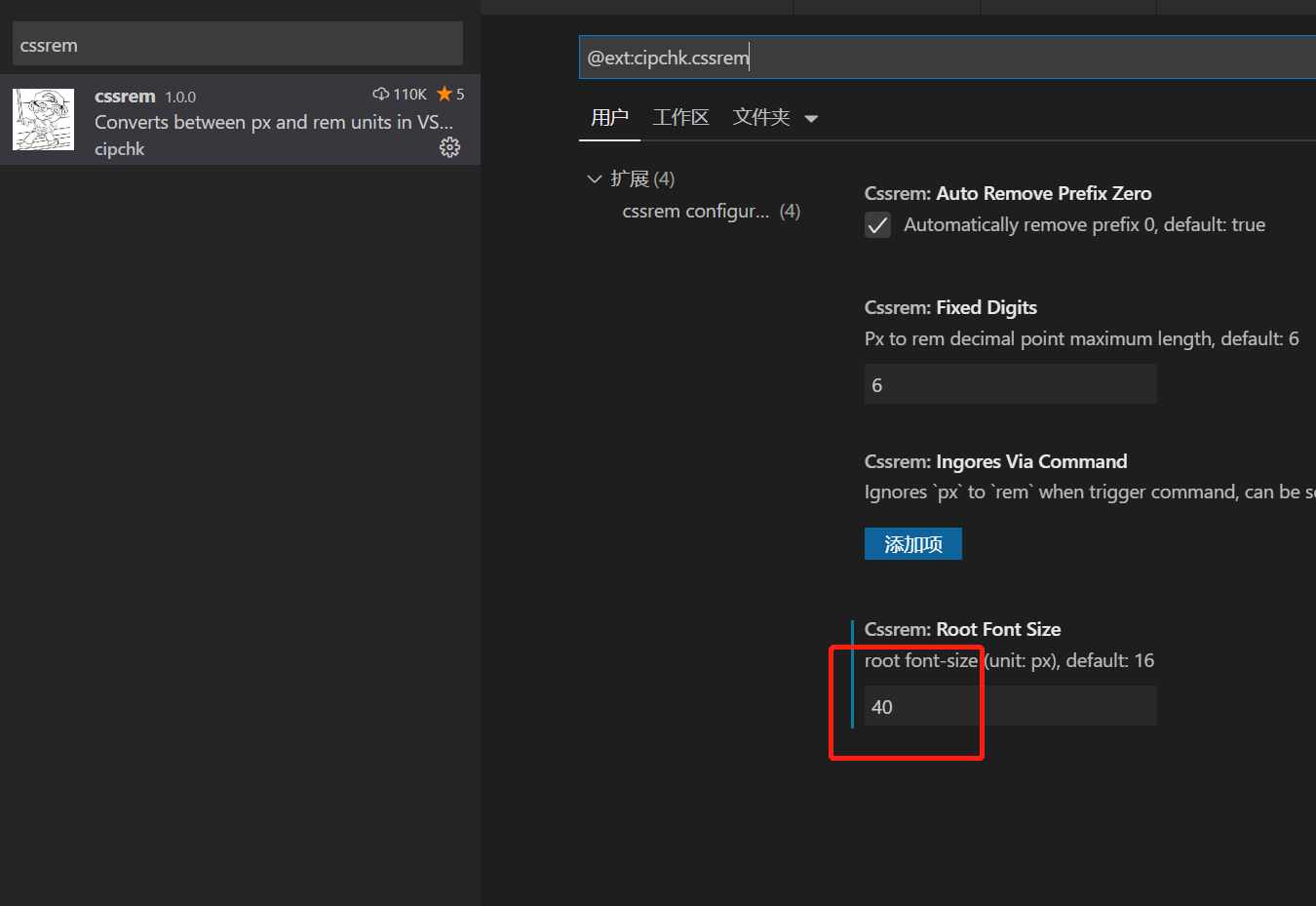This screenshot has height=906, width=1316.
Task: Click the Cssrem: Root Font Size heading
Action: 962,629
